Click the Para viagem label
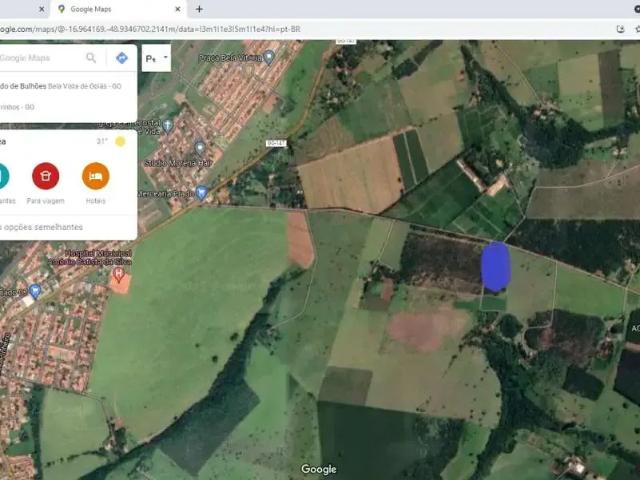 click(x=45, y=201)
